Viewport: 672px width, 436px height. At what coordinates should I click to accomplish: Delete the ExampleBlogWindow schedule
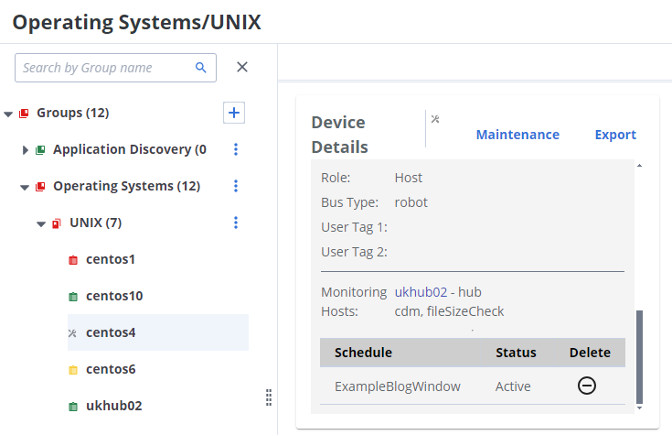587,386
